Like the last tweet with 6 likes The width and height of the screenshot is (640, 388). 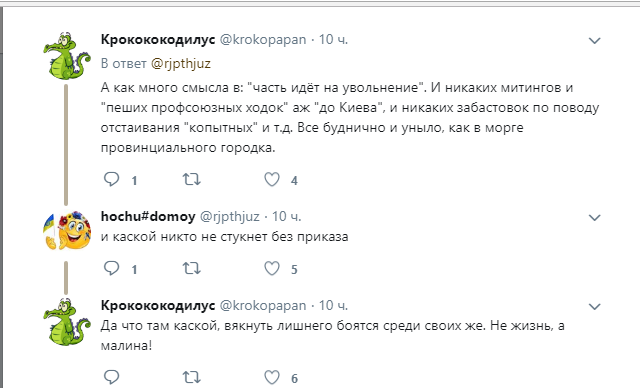coord(272,377)
